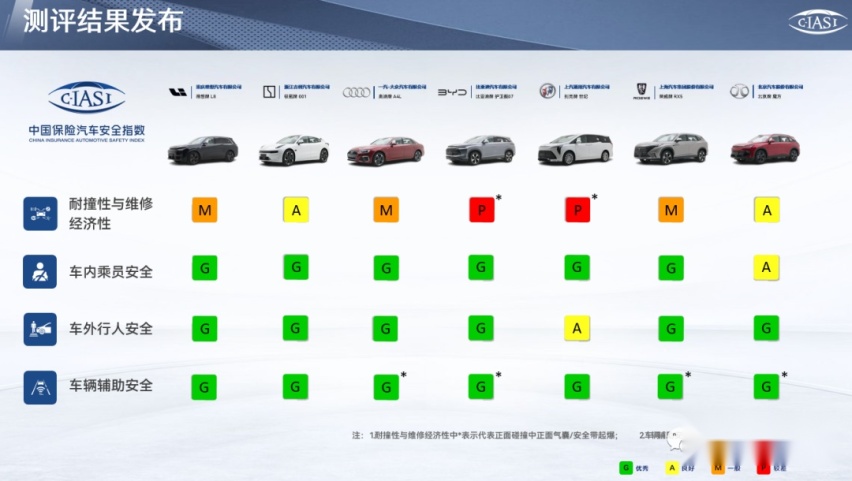This screenshot has height=481, width=852.
Task: Click the 车辆辅助安全 driver-assist icon
Action: tap(40, 388)
